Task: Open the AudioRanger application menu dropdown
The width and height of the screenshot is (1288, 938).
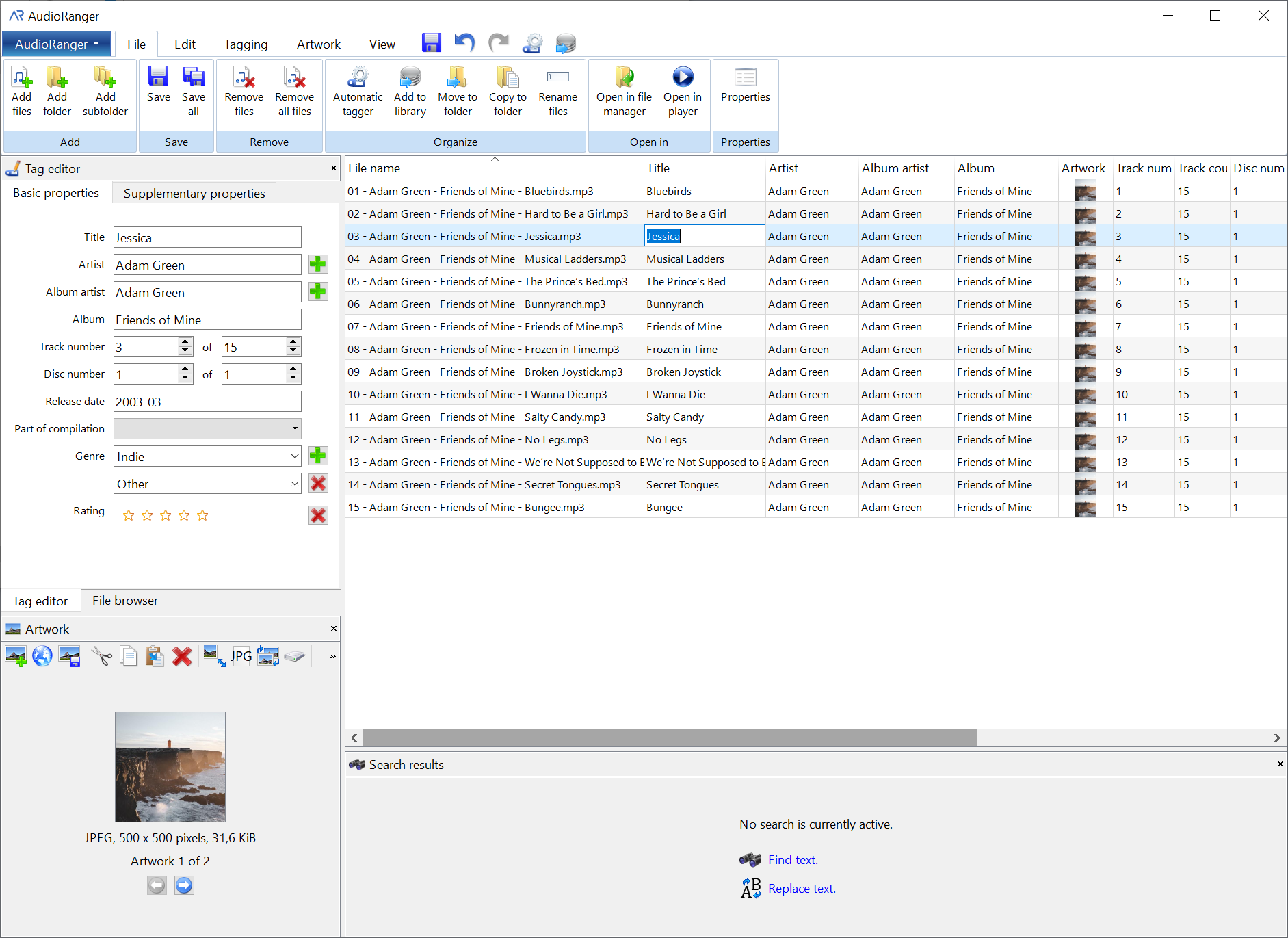Action: (57, 44)
